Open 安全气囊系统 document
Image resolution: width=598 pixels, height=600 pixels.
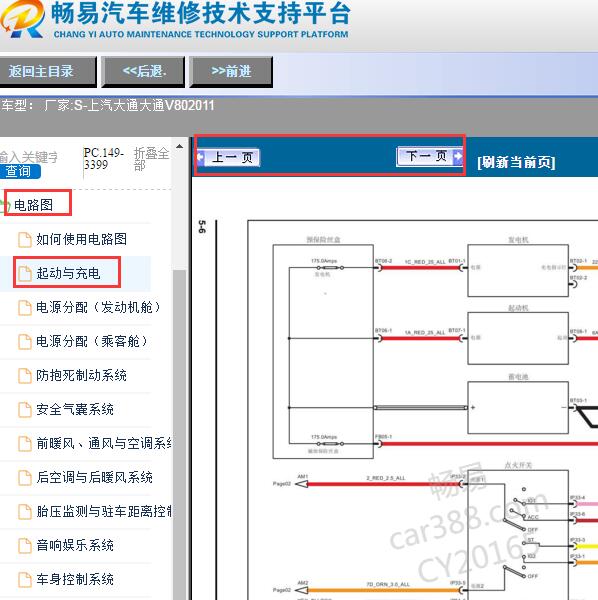75,409
